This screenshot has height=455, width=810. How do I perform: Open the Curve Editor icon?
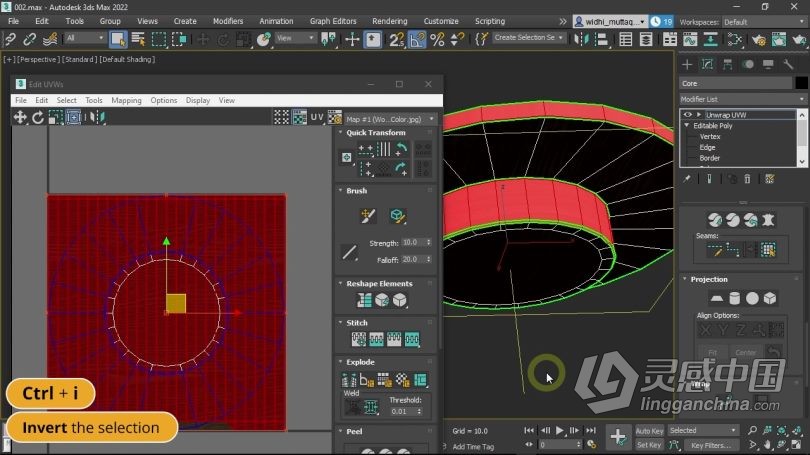click(690, 39)
